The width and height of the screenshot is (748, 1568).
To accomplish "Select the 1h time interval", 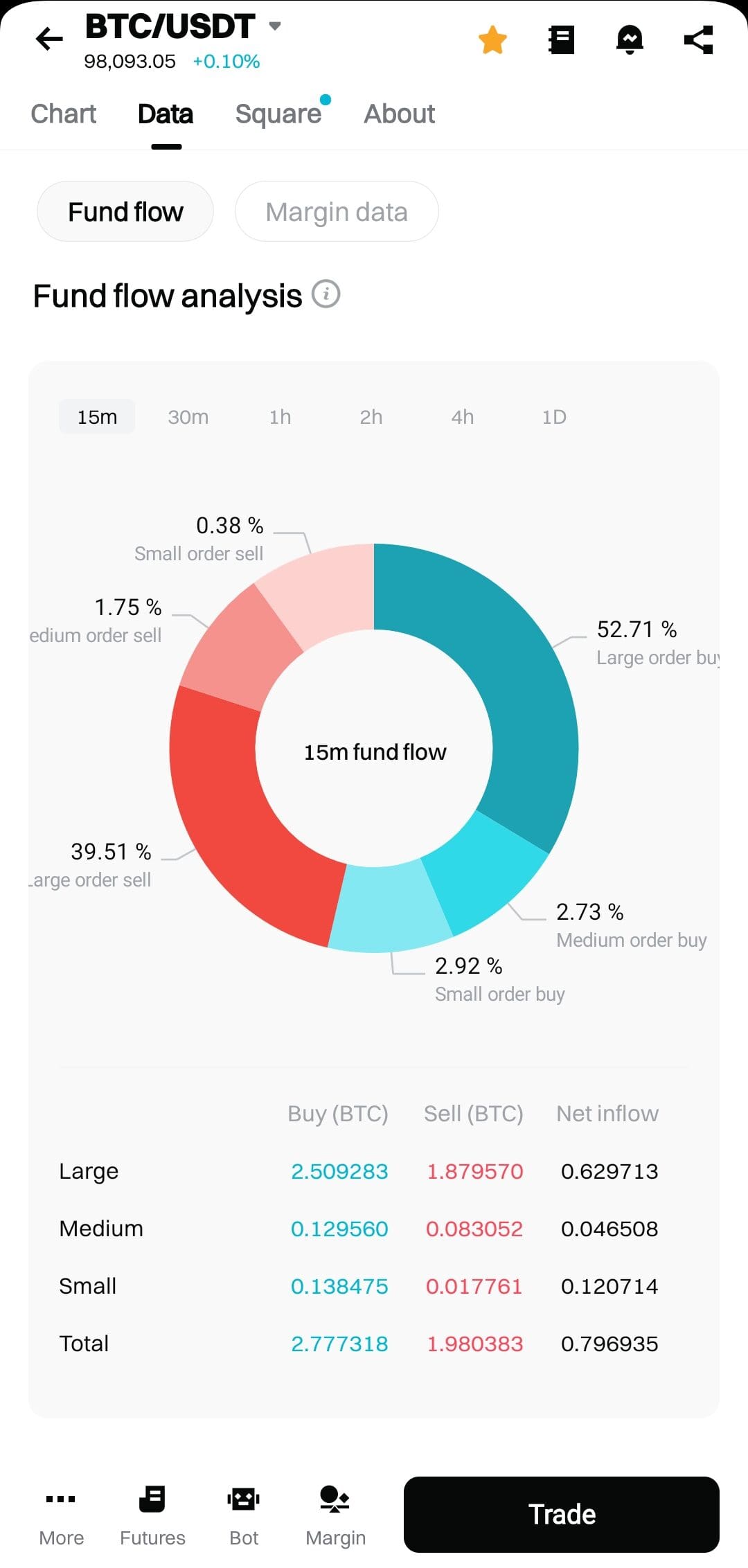I will pyautogui.click(x=280, y=417).
